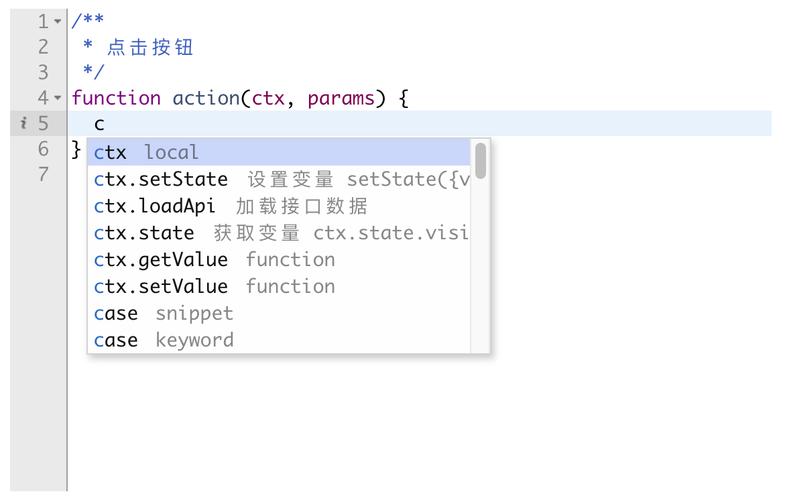787x500 pixels.
Task: Click line number 7 in the gutter
Action: point(43,174)
